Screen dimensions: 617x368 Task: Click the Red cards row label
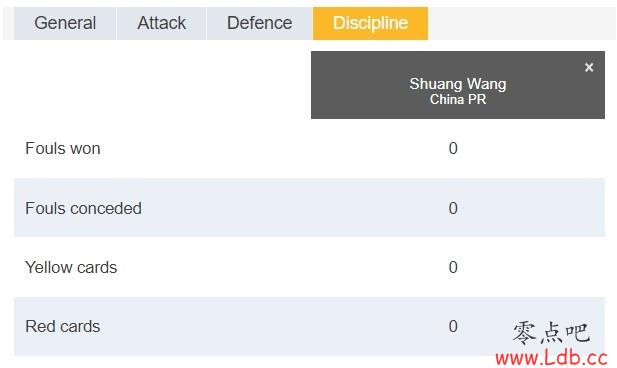point(63,327)
